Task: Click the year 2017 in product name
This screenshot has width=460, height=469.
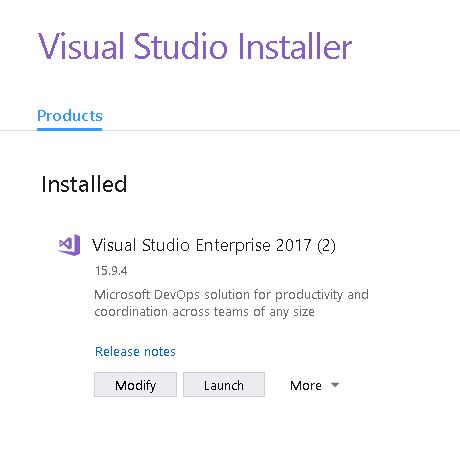Action: (x=293, y=245)
